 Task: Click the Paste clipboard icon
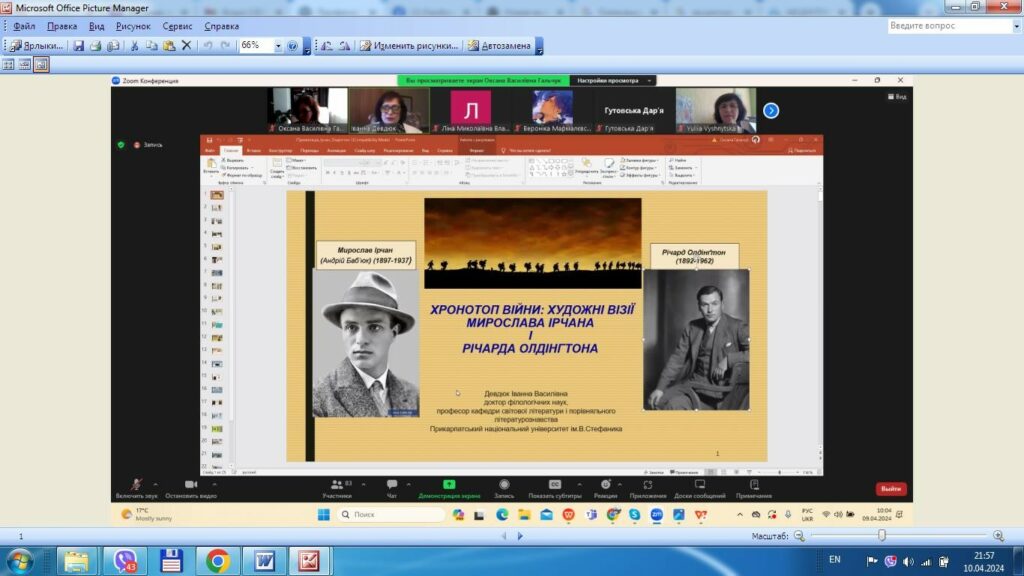point(169,46)
